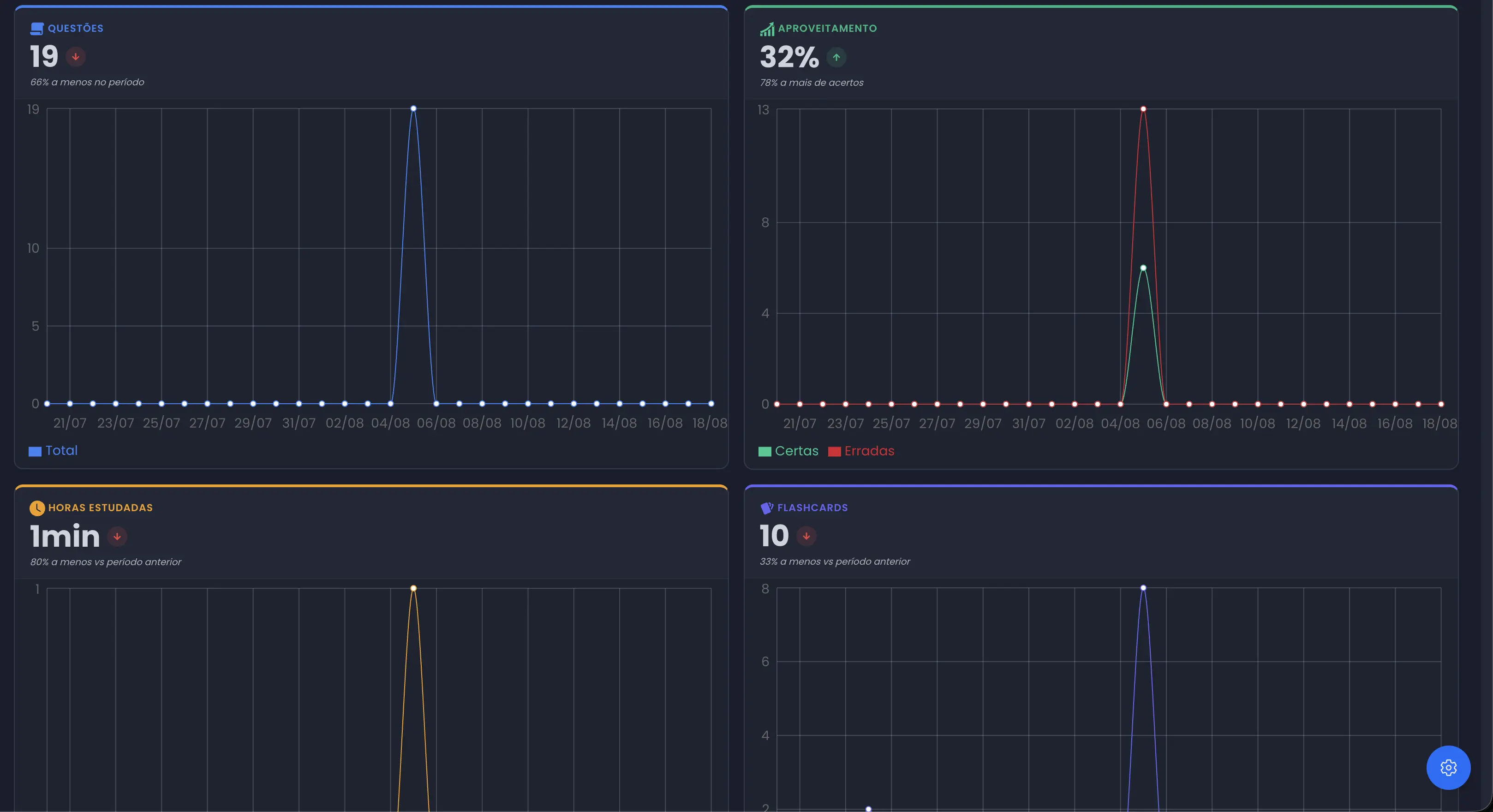Click the red Erradas legend swatch
Viewport: 1493px width, 812px height.
click(834, 452)
